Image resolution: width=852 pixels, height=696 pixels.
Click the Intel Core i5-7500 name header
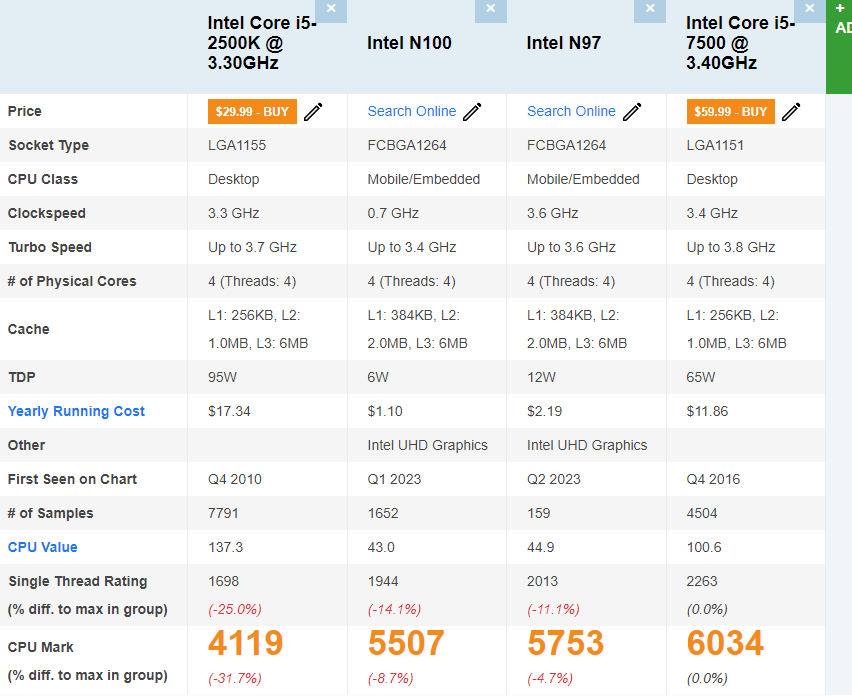coord(740,43)
